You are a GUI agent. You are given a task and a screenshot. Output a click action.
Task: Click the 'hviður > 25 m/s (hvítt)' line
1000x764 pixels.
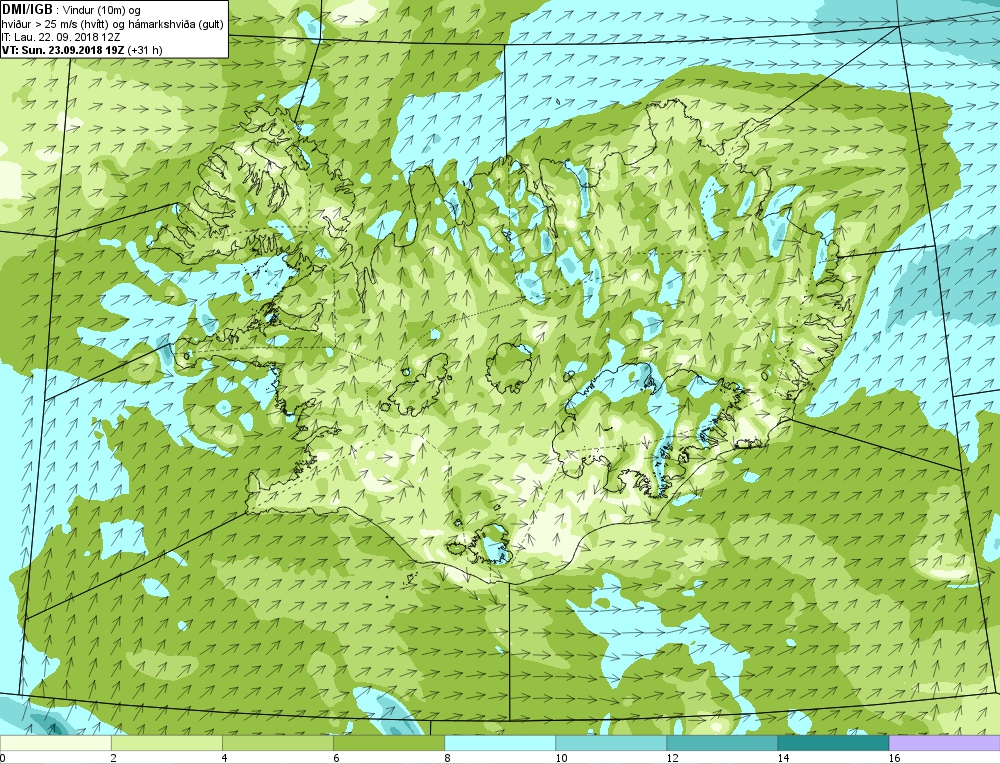(112, 24)
